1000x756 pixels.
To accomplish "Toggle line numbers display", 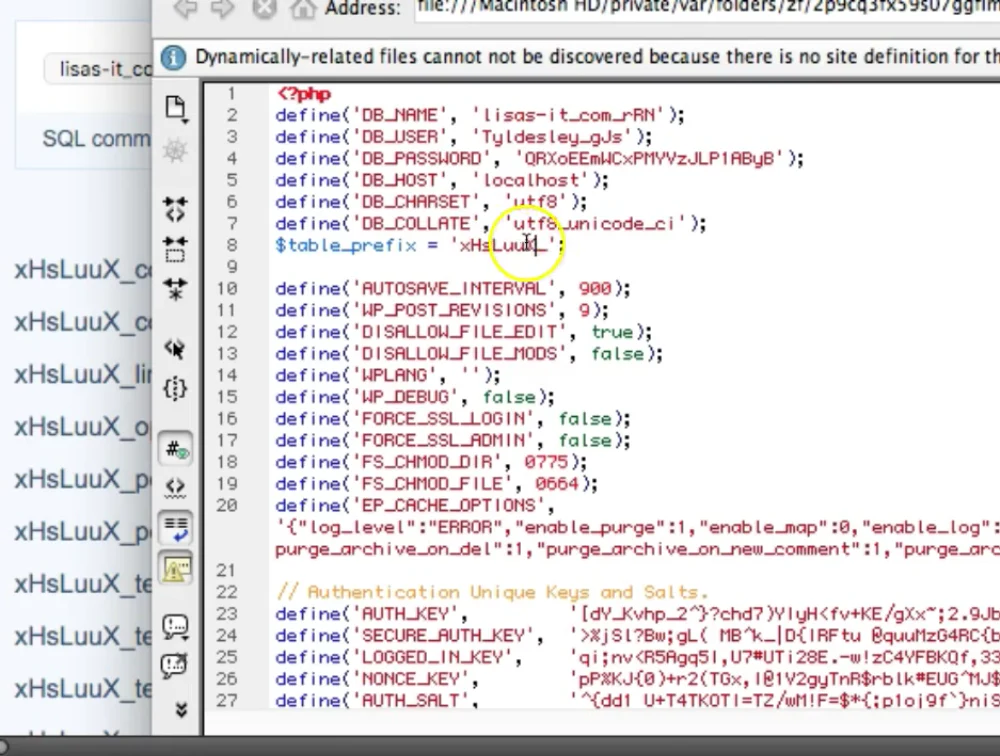I will click(x=176, y=450).
